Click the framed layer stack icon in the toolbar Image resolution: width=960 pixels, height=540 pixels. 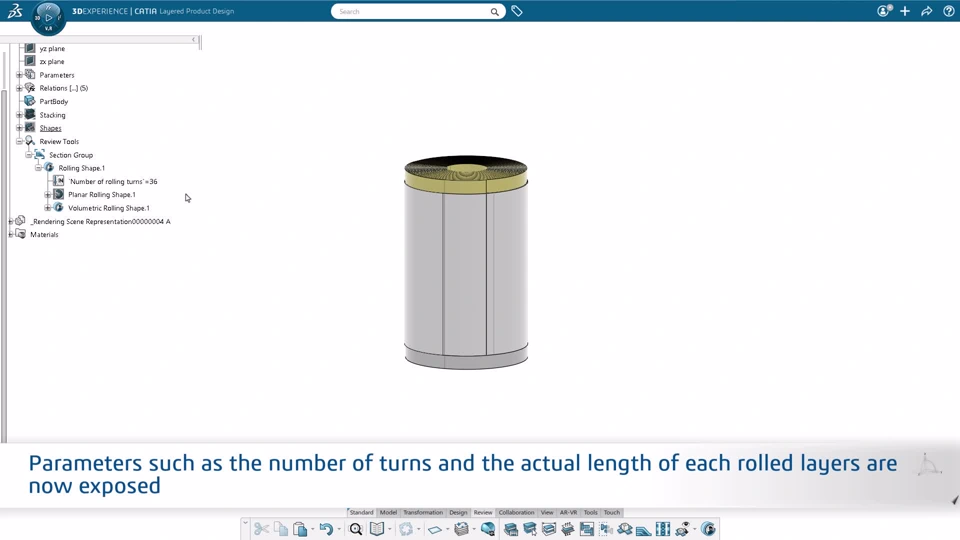point(549,529)
